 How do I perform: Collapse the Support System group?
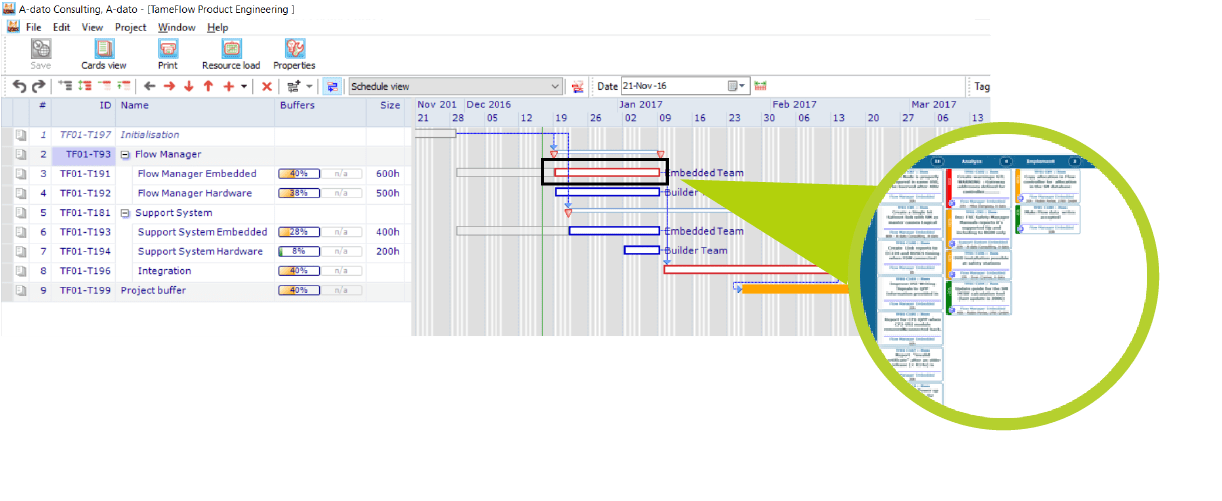coord(125,213)
